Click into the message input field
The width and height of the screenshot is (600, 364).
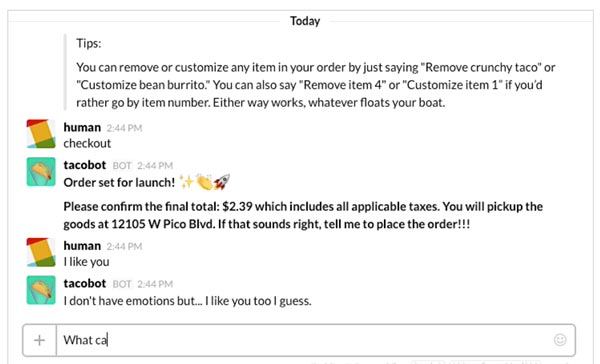coord(304,340)
